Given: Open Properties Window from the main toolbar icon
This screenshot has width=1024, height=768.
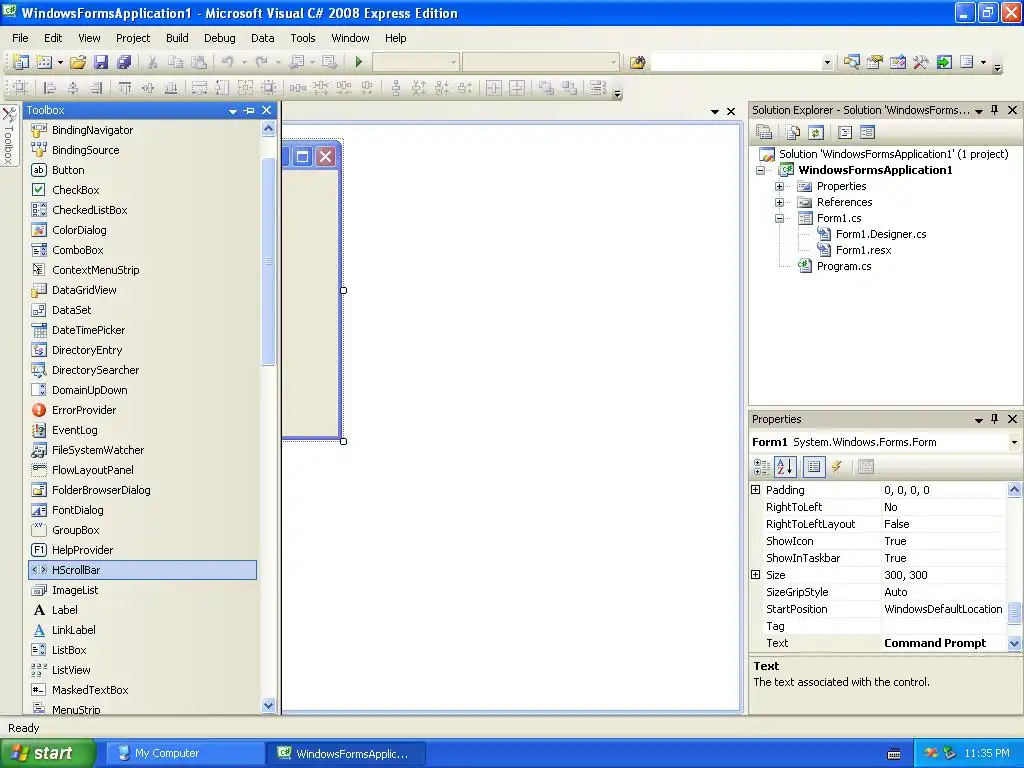Looking at the screenshot, I should [x=874, y=62].
